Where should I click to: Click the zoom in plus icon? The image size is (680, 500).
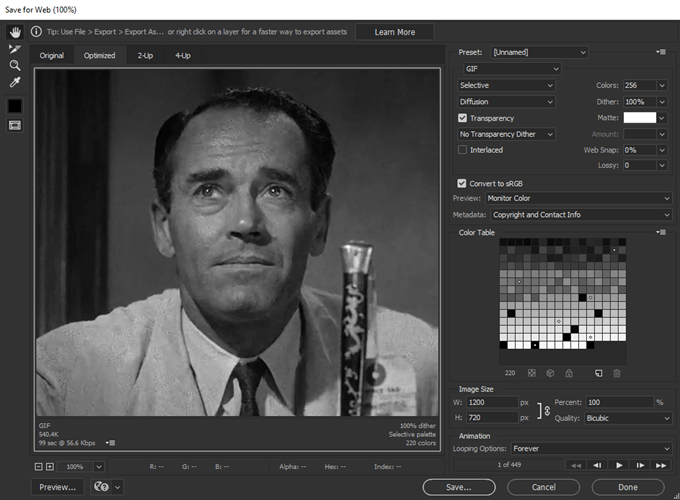click(50, 467)
